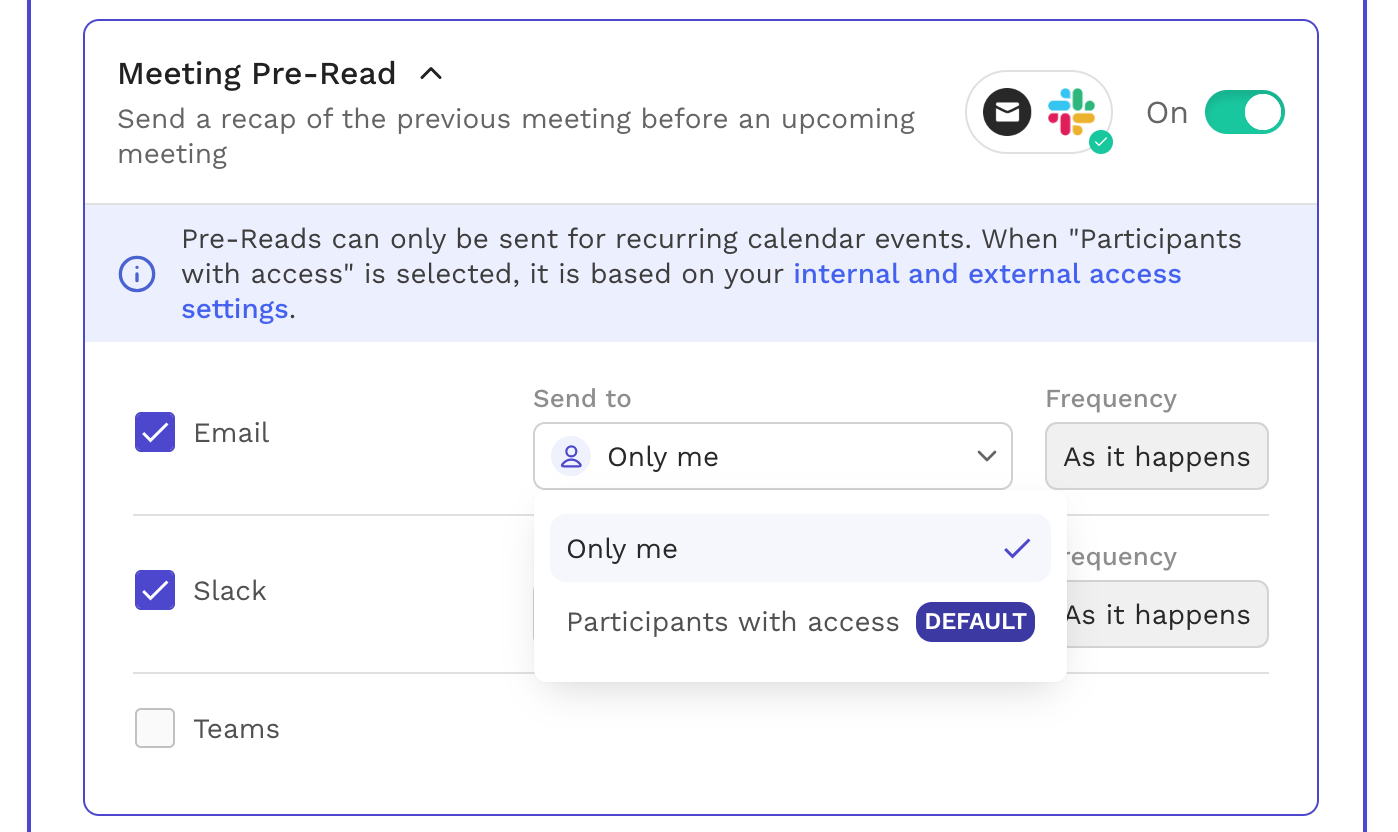Turn off the Meeting Pre-Read switch
1398x832 pixels.
[x=1244, y=112]
